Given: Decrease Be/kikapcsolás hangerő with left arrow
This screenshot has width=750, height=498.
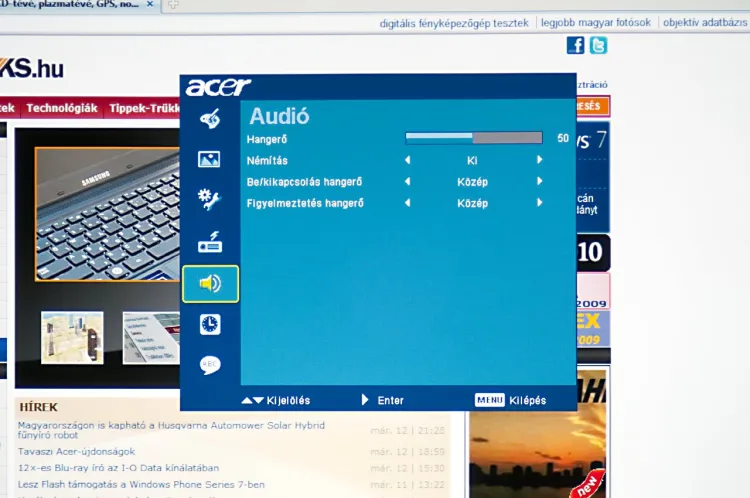Looking at the screenshot, I should coord(407,181).
